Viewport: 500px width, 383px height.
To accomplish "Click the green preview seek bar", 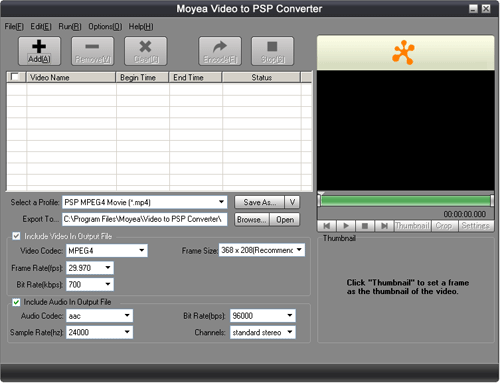I will pyautogui.click(x=405, y=201).
